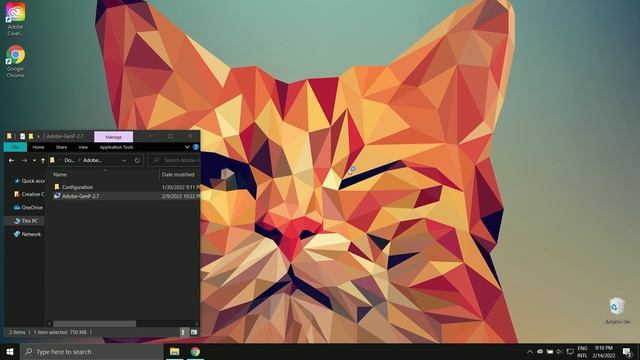The height and width of the screenshot is (360, 640).
Task: Click the Properties quick access toolbar icon
Action: (22, 136)
